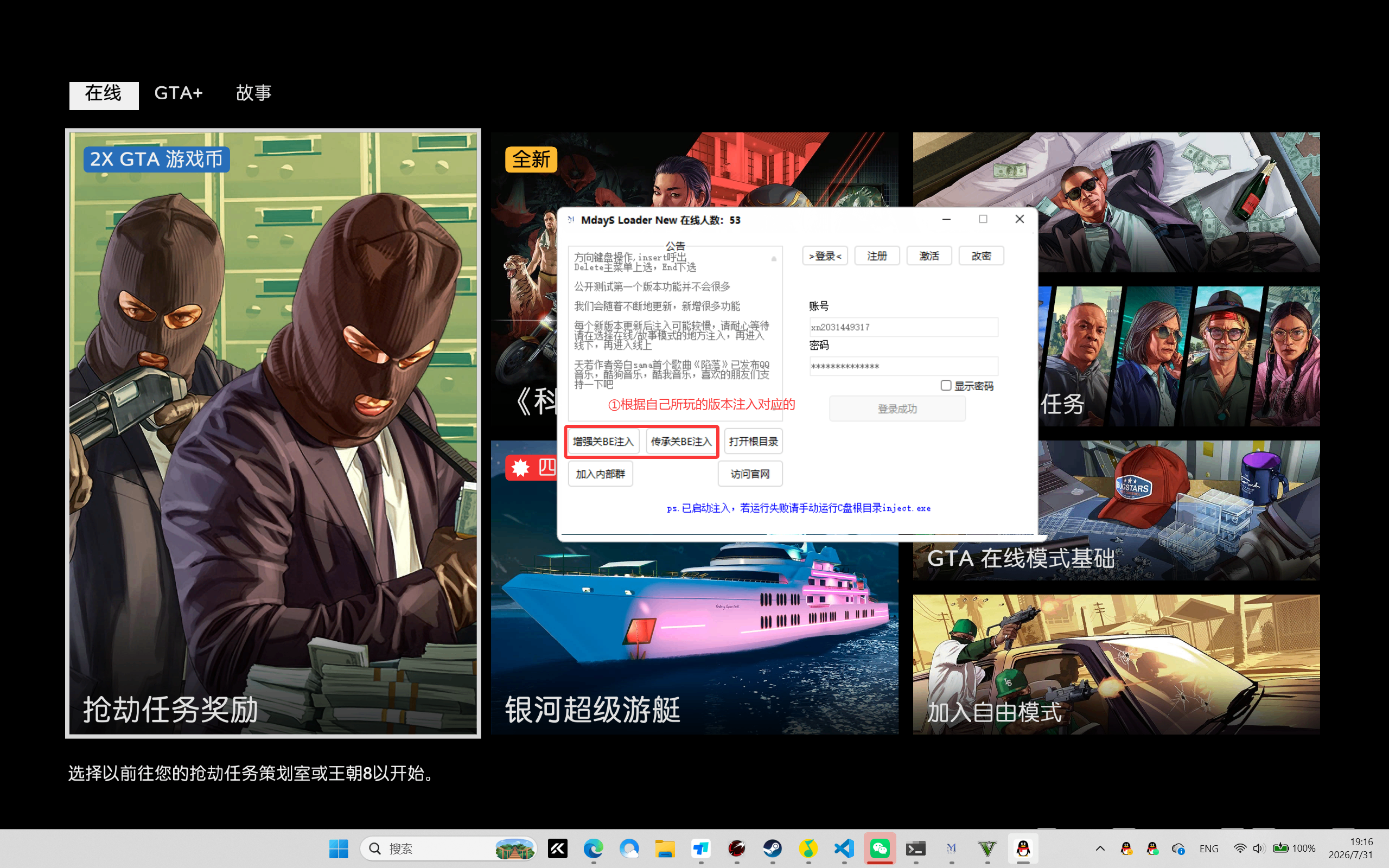Click the first QQ tray icon

pyautogui.click(x=1126, y=848)
